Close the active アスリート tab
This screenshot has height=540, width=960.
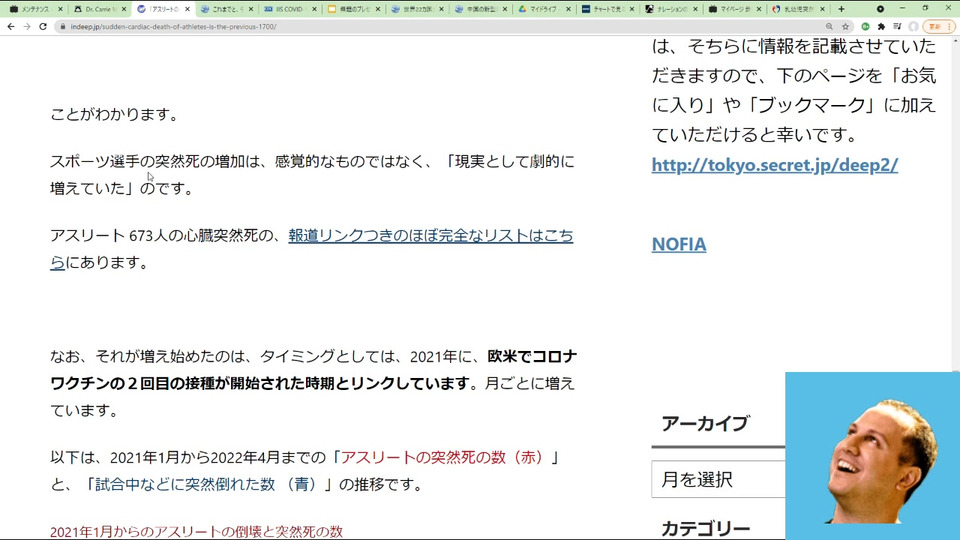pyautogui.click(x=187, y=9)
